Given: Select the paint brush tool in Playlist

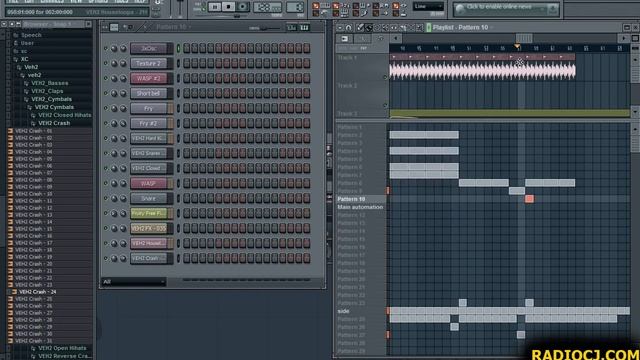Looking at the screenshot, I should [x=369, y=27].
